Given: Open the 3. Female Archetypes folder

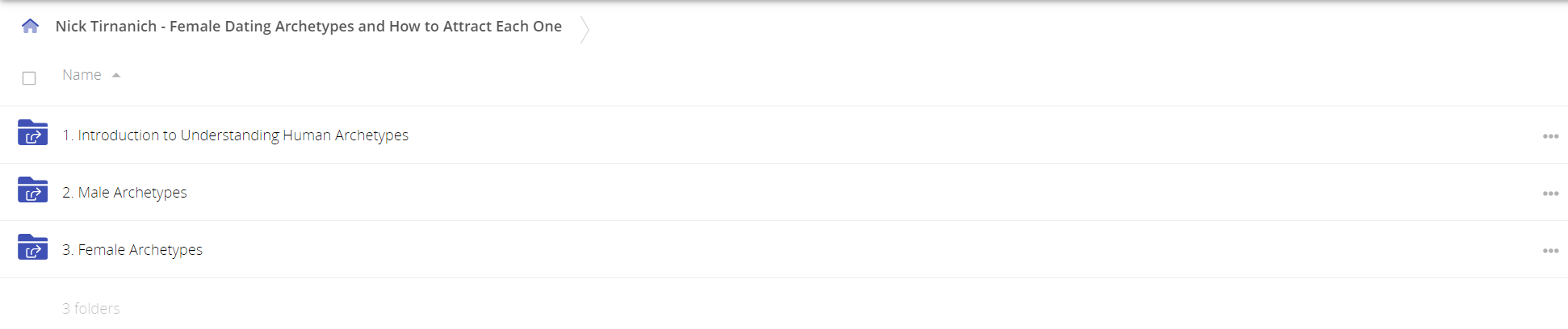Looking at the screenshot, I should tap(132, 250).
